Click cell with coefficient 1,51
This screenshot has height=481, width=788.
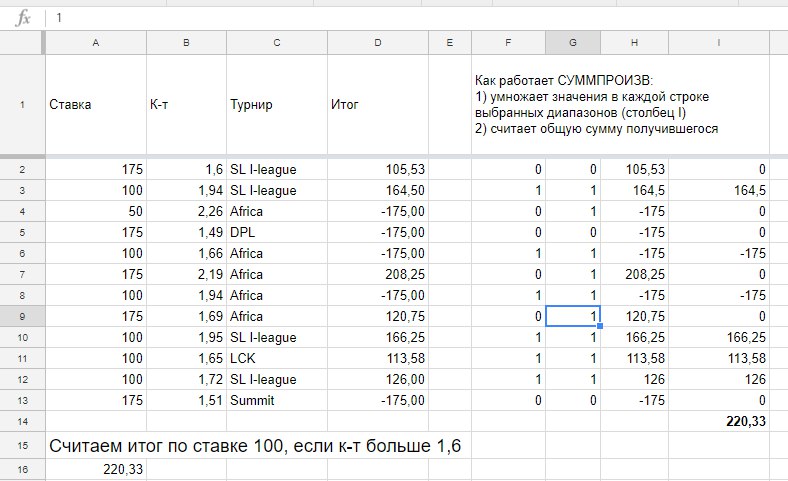click(x=186, y=401)
